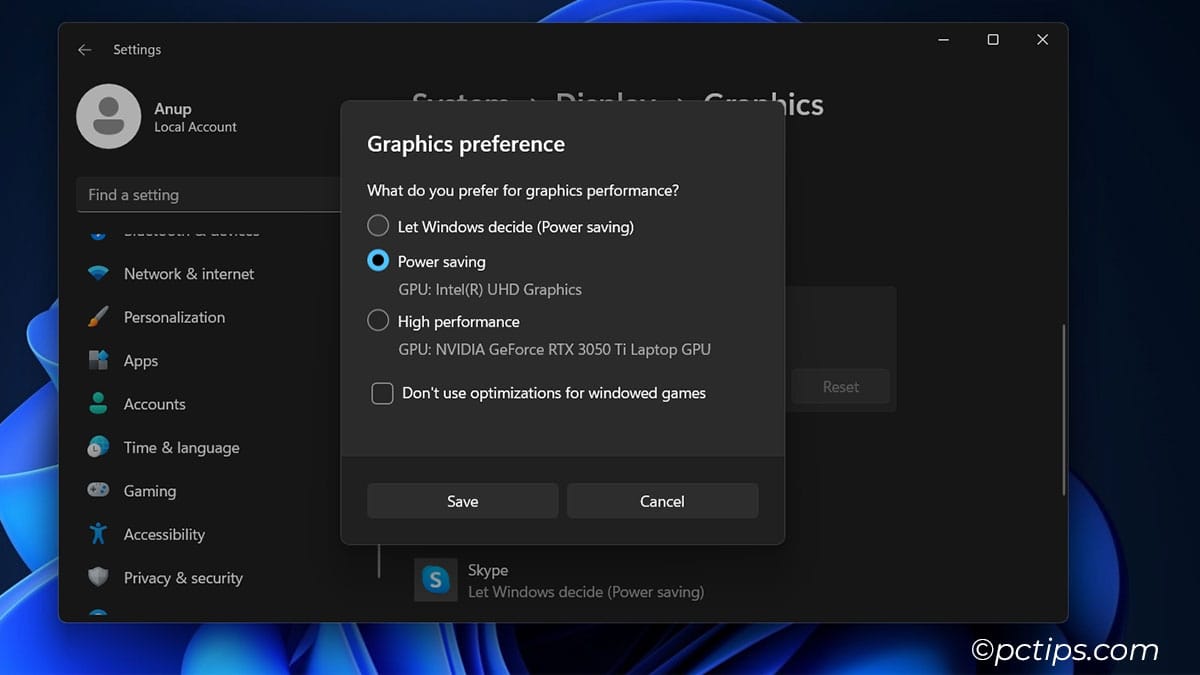Click Save in Graphics preference dialog

(463, 501)
